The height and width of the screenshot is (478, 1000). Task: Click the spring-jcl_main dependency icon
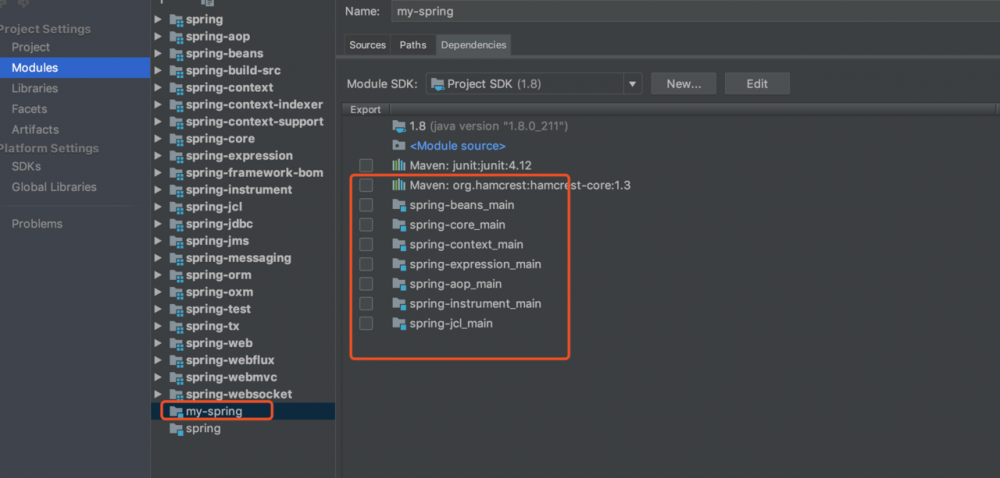tap(399, 324)
